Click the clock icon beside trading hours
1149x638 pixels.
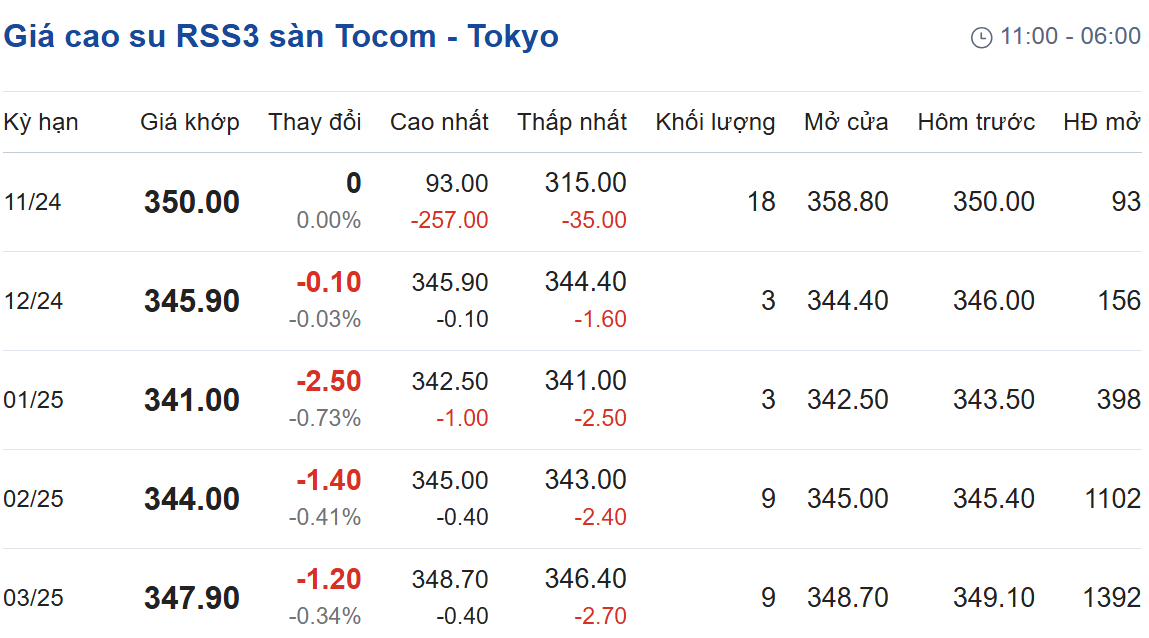[x=981, y=37]
